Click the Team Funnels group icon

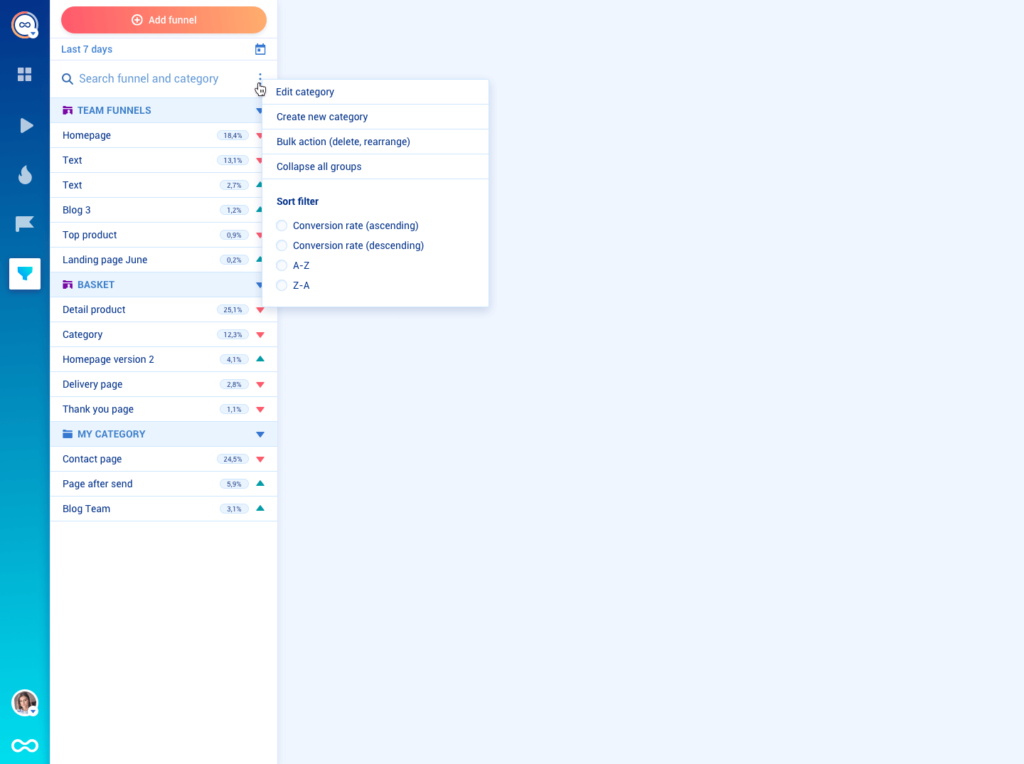[x=67, y=110]
